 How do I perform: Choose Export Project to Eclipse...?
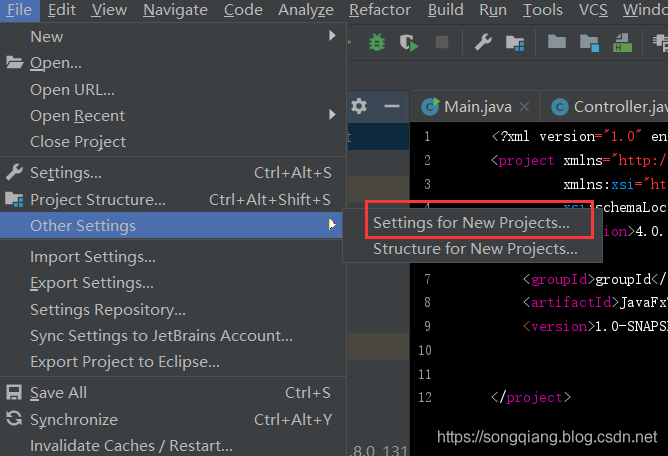173,362
